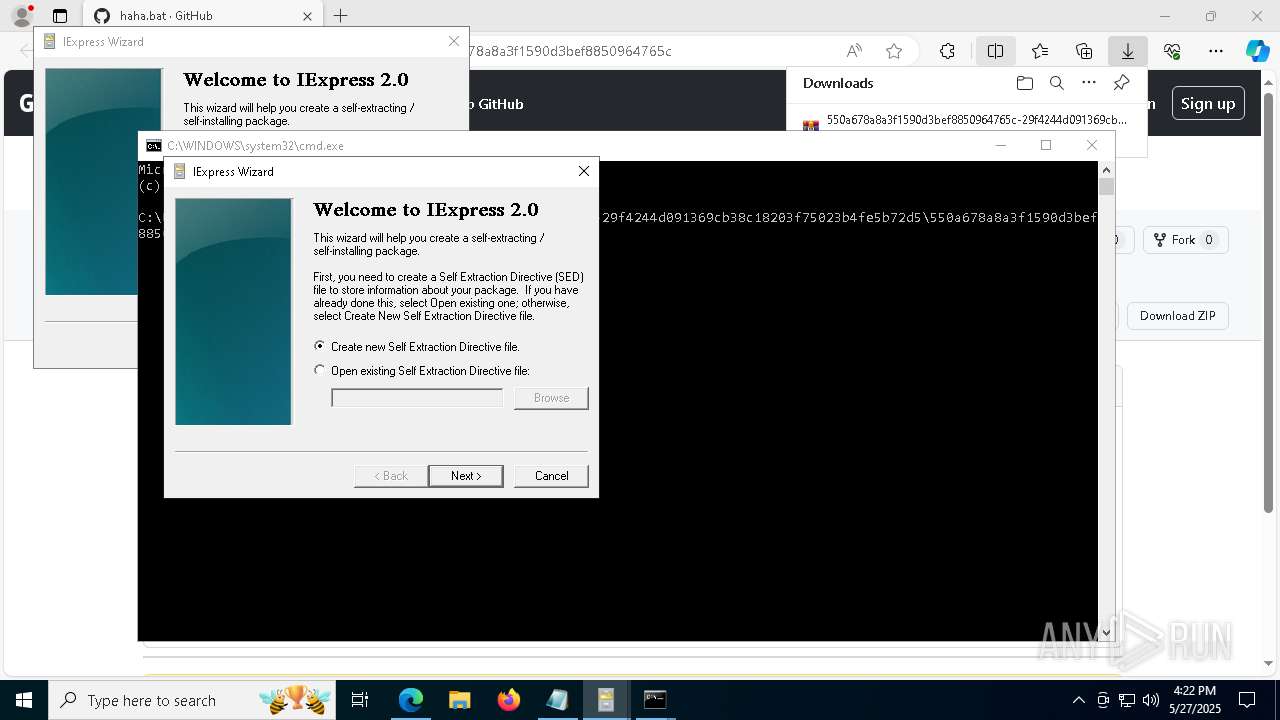Open taskbar clock showing 4:22 PM
This screenshot has height=720, width=1280.
[1195, 700]
